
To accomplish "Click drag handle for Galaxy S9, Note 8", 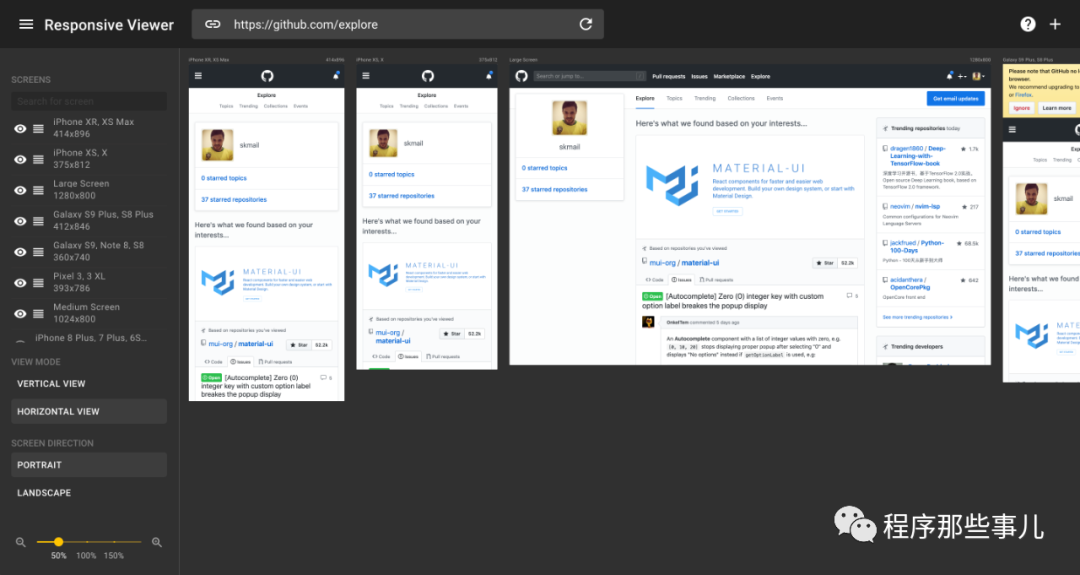I will [x=39, y=252].
